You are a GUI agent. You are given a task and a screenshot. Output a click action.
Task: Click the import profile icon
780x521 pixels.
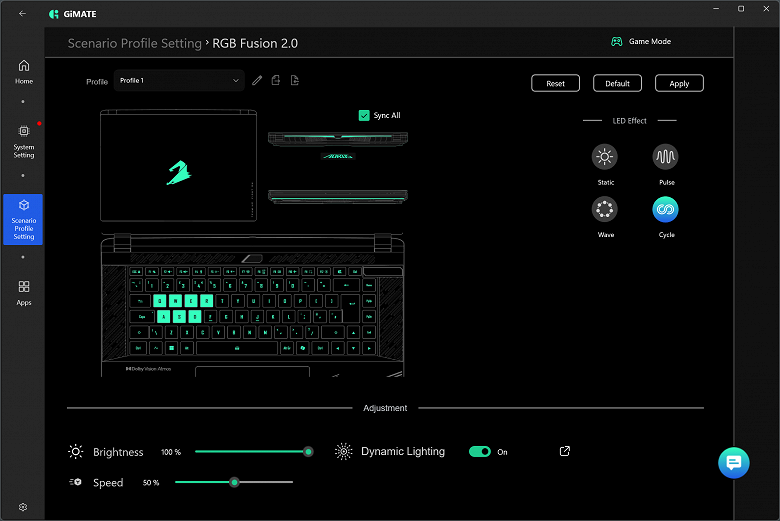point(276,80)
